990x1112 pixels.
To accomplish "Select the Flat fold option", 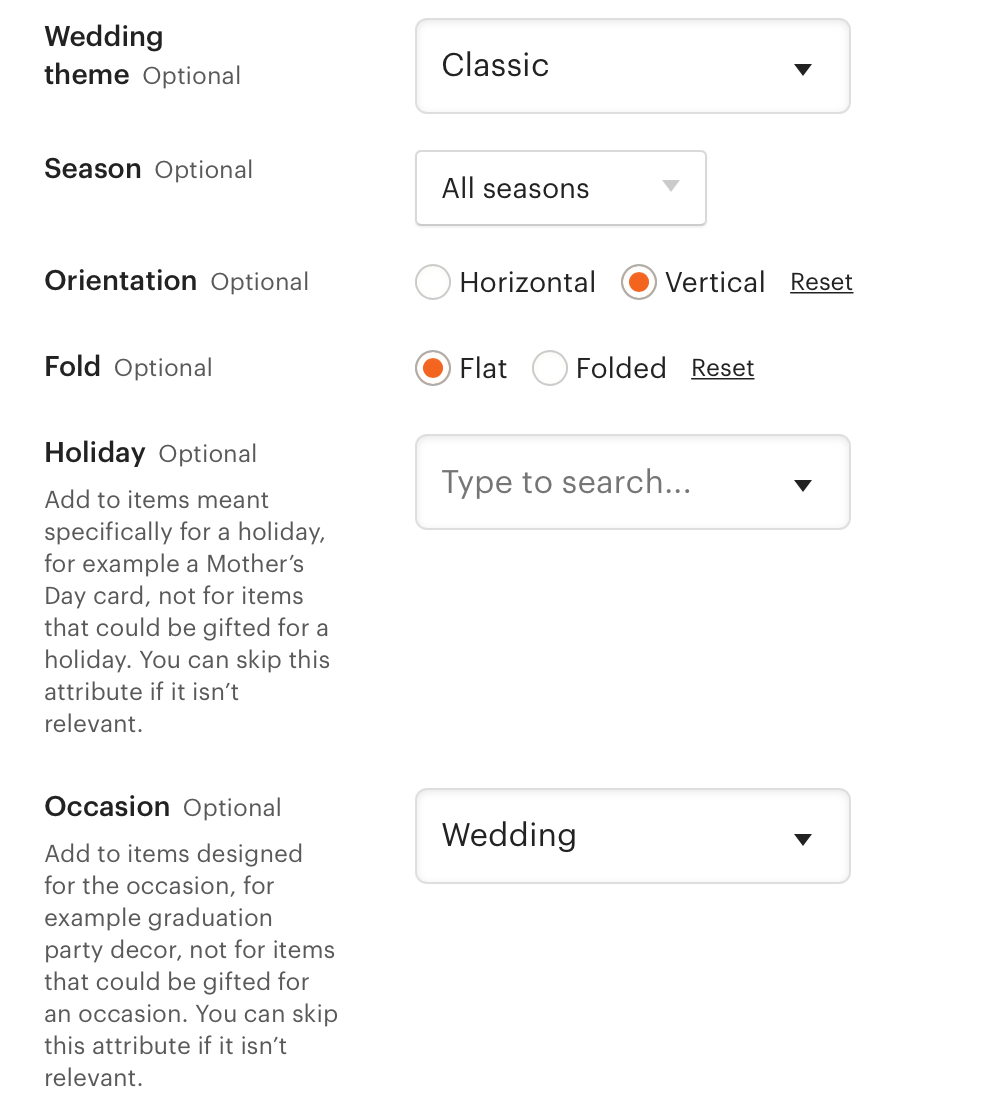I will point(431,368).
